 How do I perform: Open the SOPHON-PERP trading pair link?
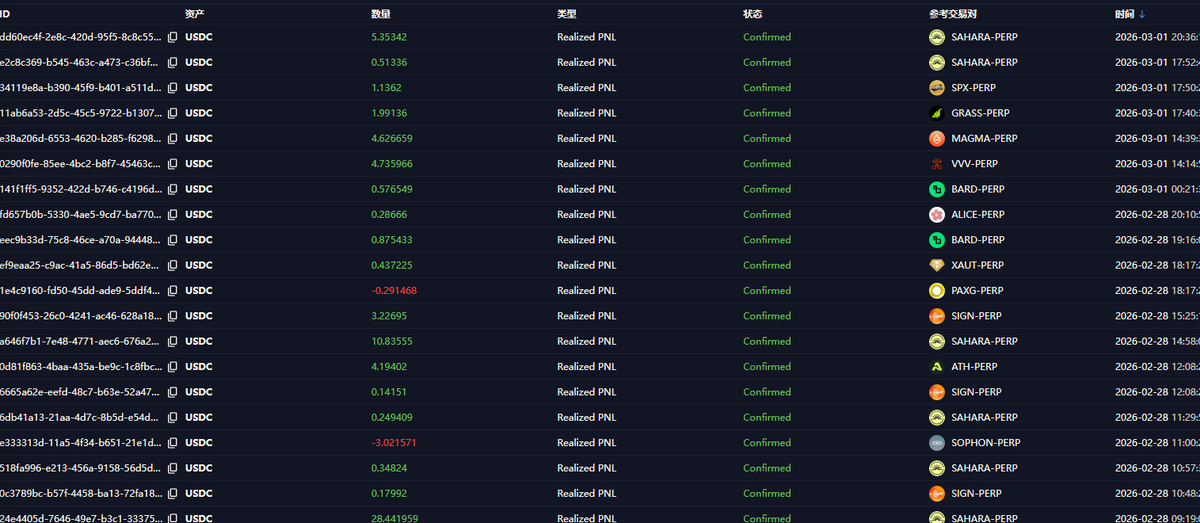pyautogui.click(x=985, y=443)
